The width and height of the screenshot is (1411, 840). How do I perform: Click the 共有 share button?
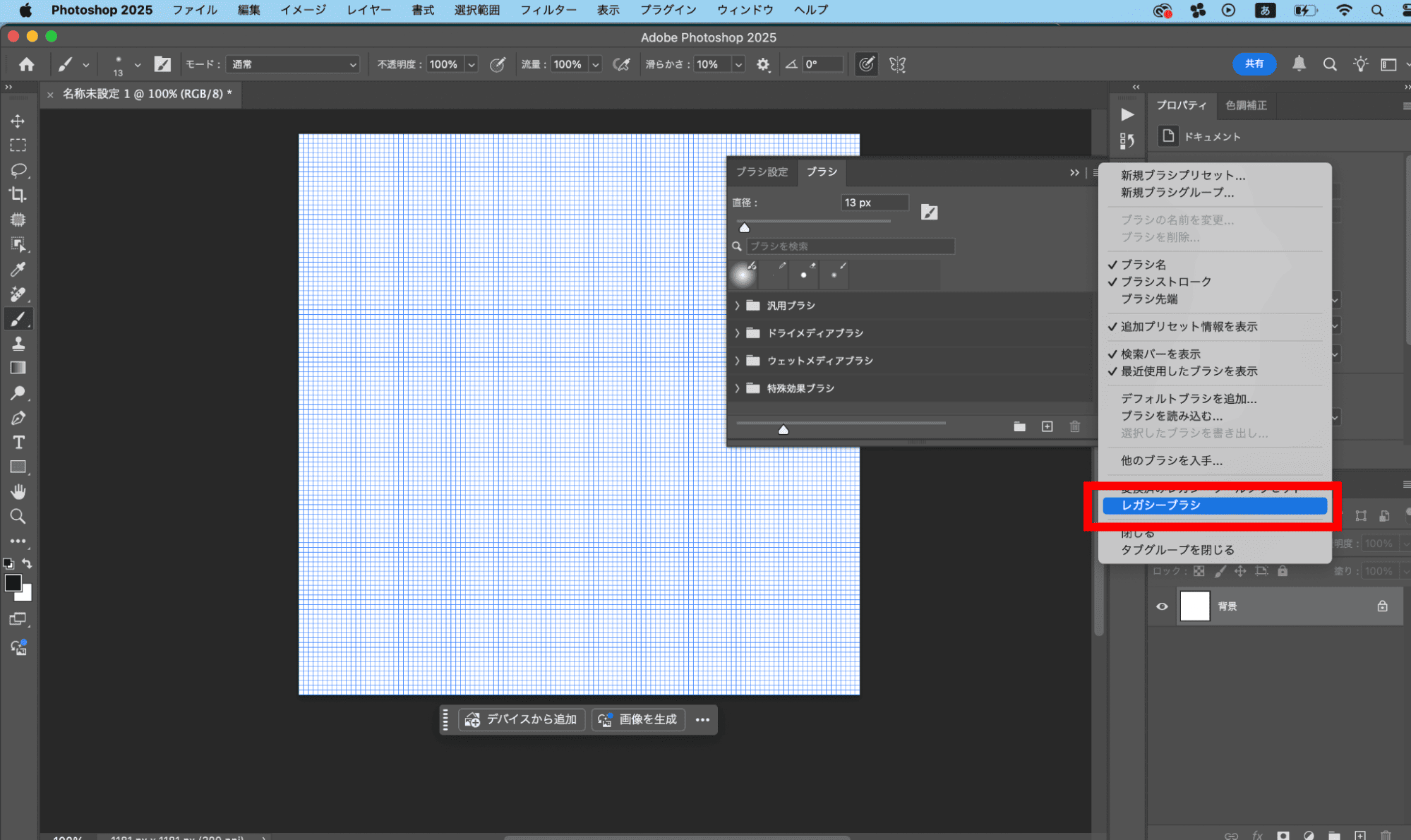tap(1254, 64)
